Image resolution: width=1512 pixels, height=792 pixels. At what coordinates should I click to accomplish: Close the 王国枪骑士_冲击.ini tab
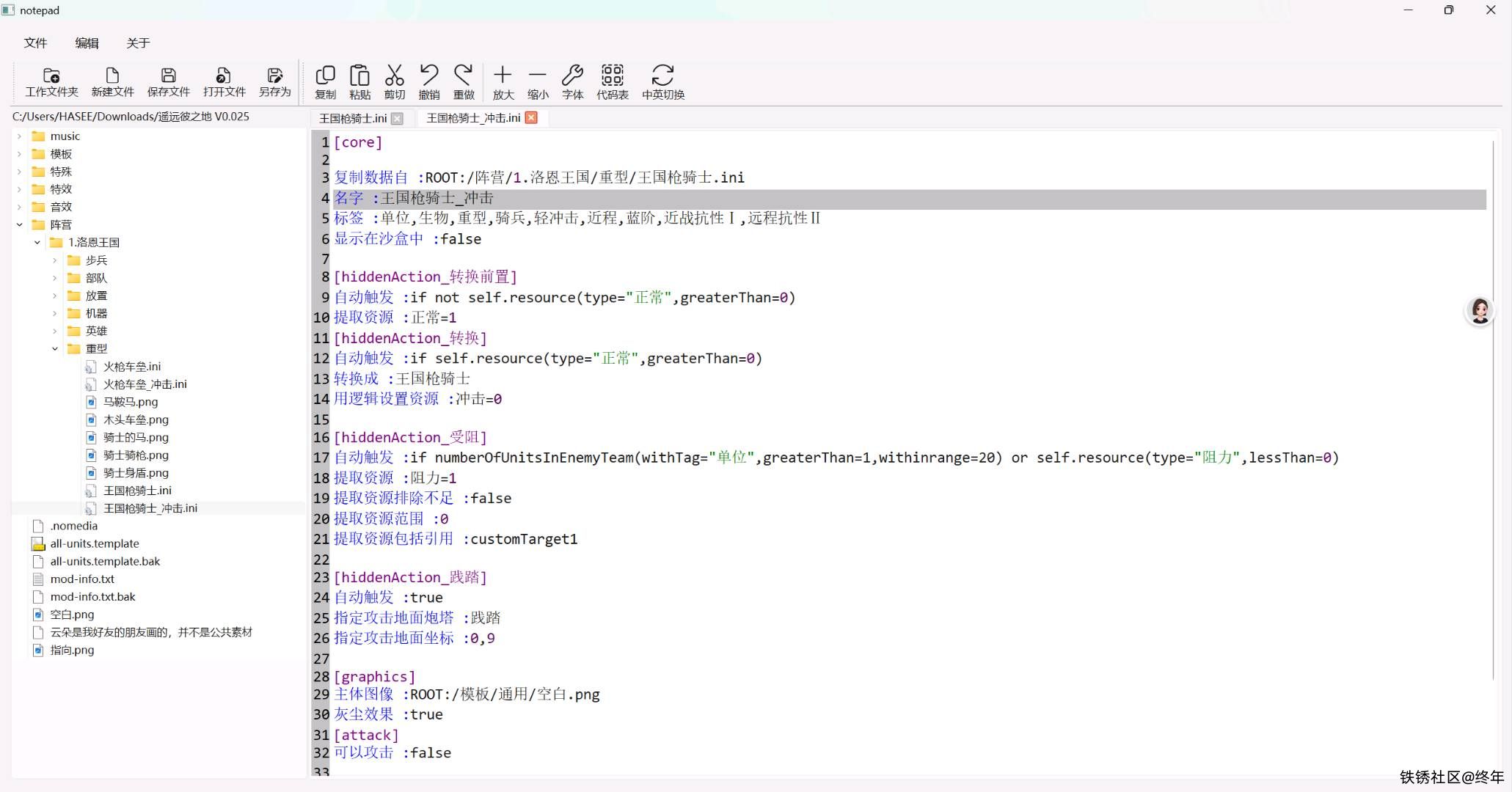click(531, 117)
